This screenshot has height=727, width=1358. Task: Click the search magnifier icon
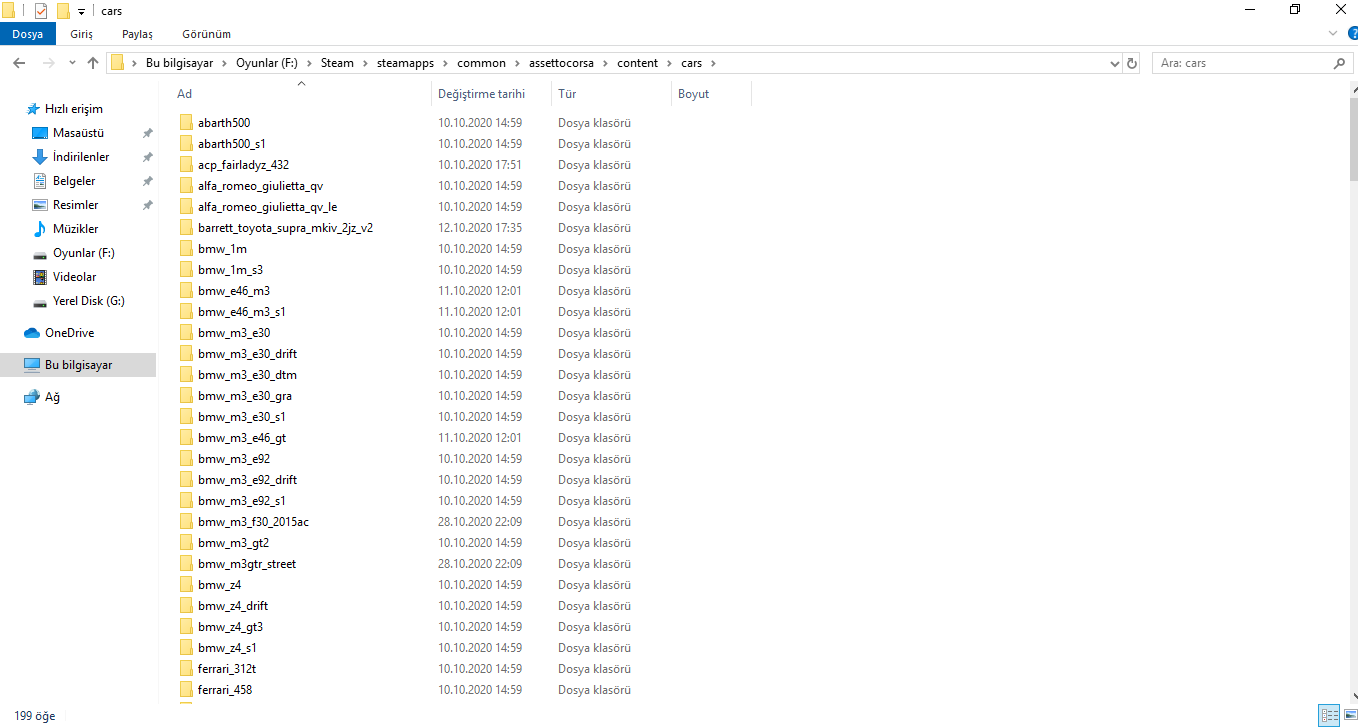point(1340,63)
